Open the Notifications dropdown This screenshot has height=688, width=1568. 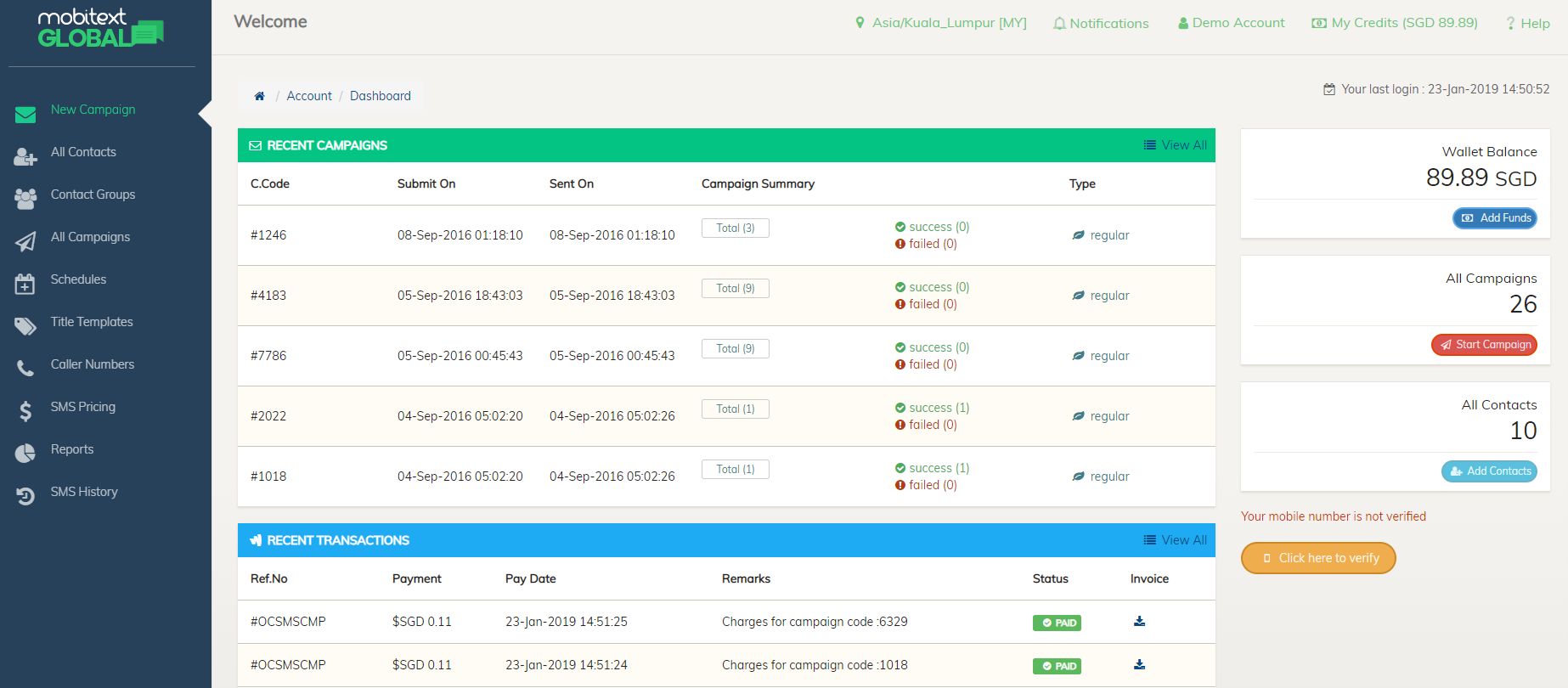[1101, 23]
